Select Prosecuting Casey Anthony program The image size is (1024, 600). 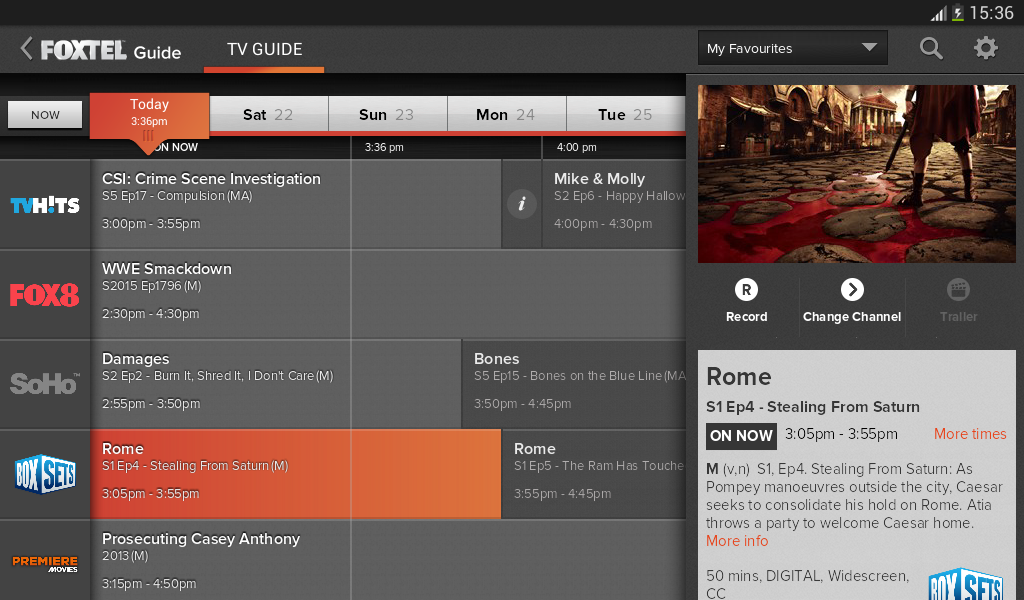tap(389, 560)
